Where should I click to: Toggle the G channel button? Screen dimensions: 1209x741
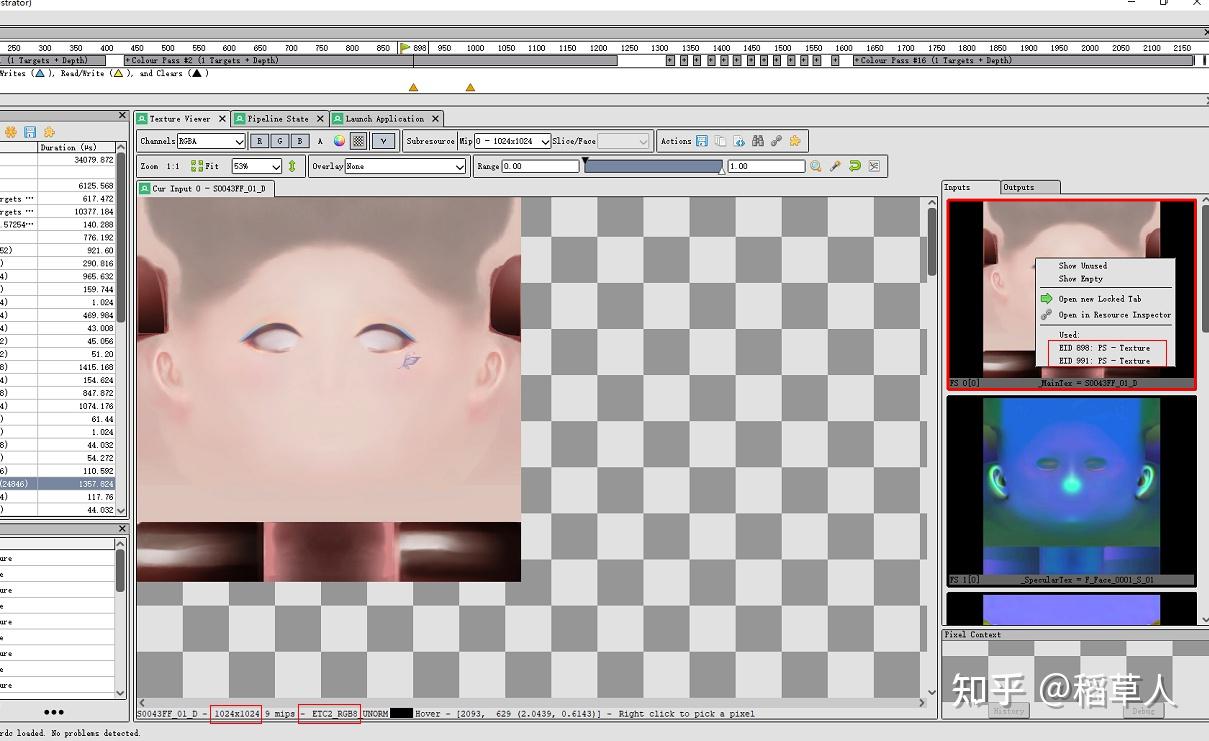(279, 141)
